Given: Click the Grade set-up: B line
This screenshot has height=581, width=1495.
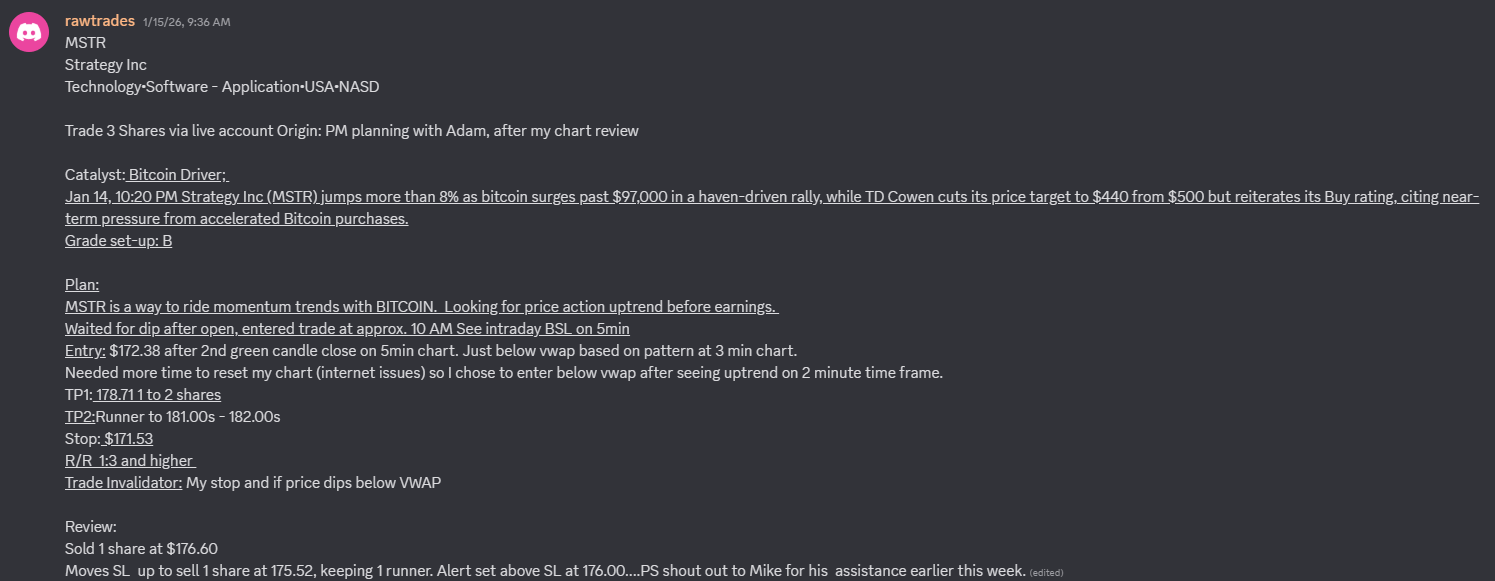Looking at the screenshot, I should click(x=118, y=241).
